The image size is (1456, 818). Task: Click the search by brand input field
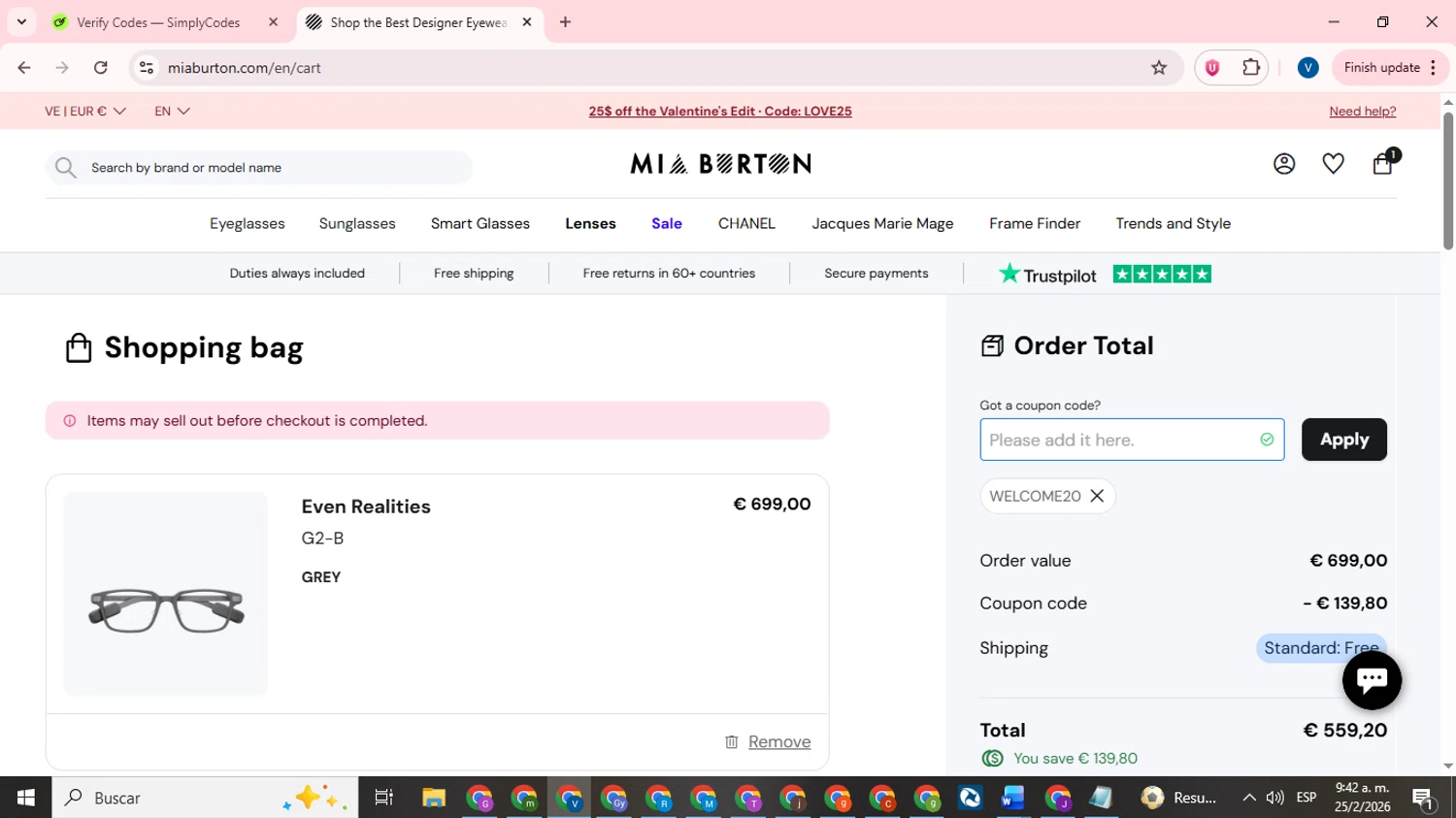click(258, 168)
